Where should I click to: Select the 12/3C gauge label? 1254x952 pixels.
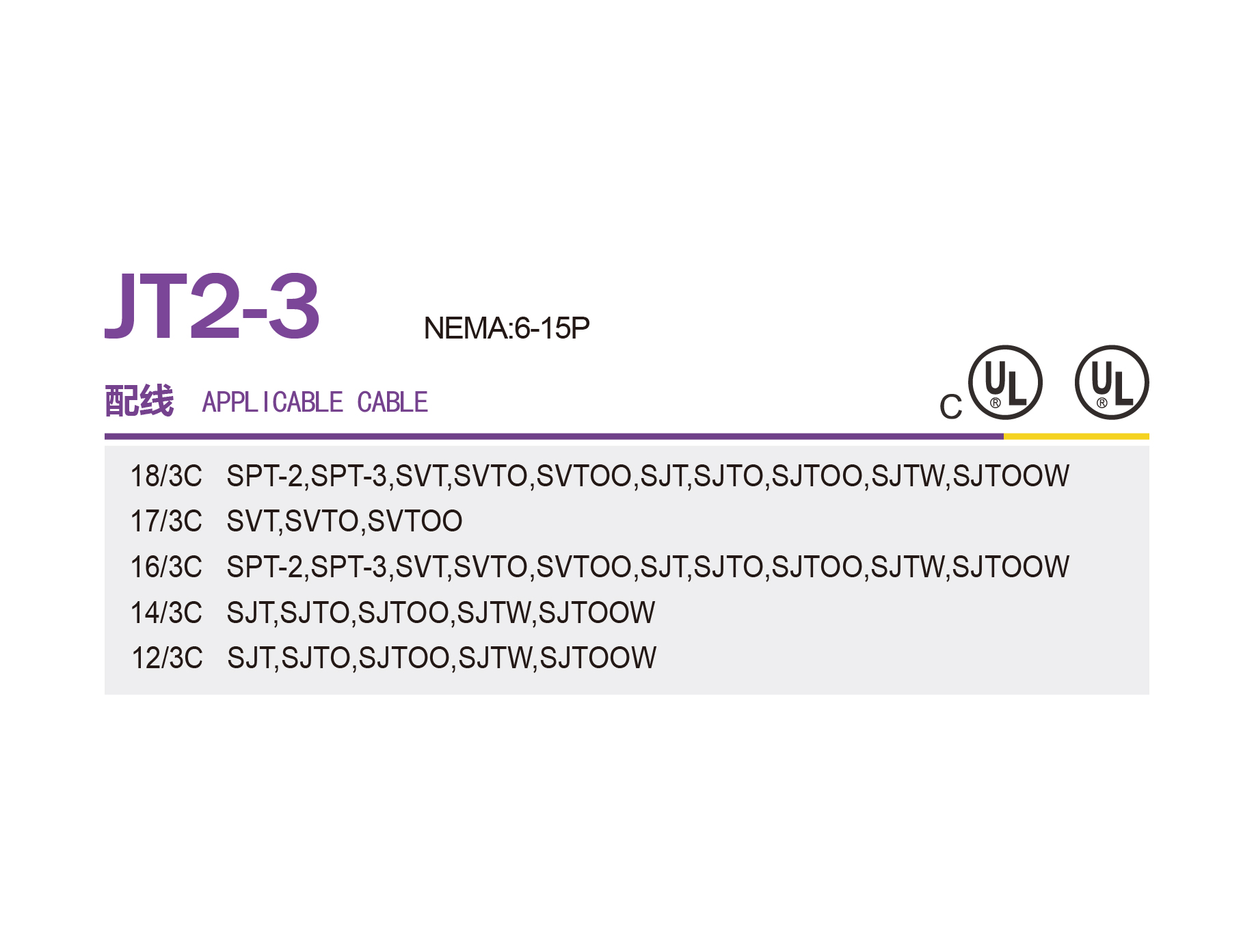tap(167, 658)
